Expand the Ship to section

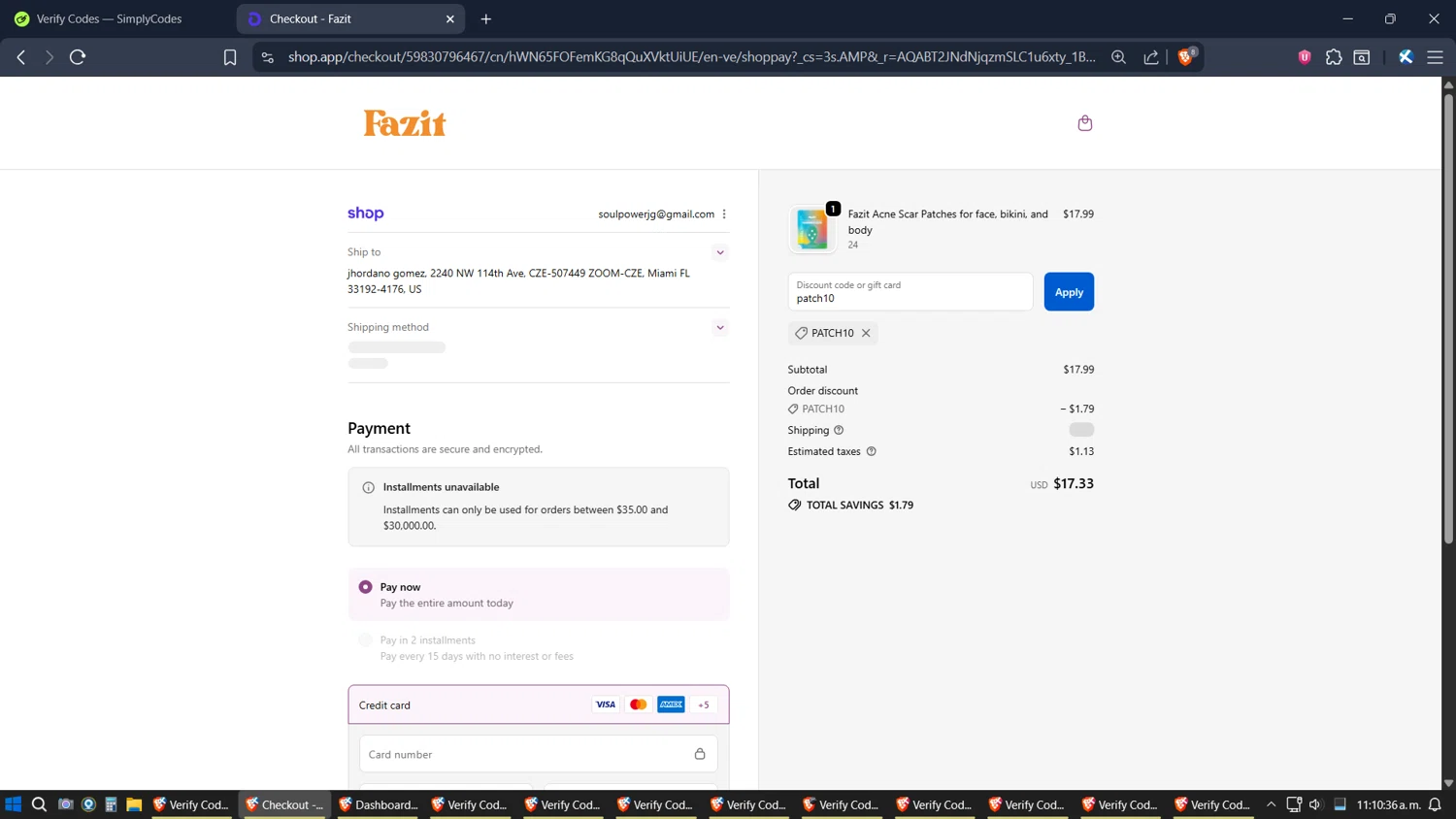719,252
